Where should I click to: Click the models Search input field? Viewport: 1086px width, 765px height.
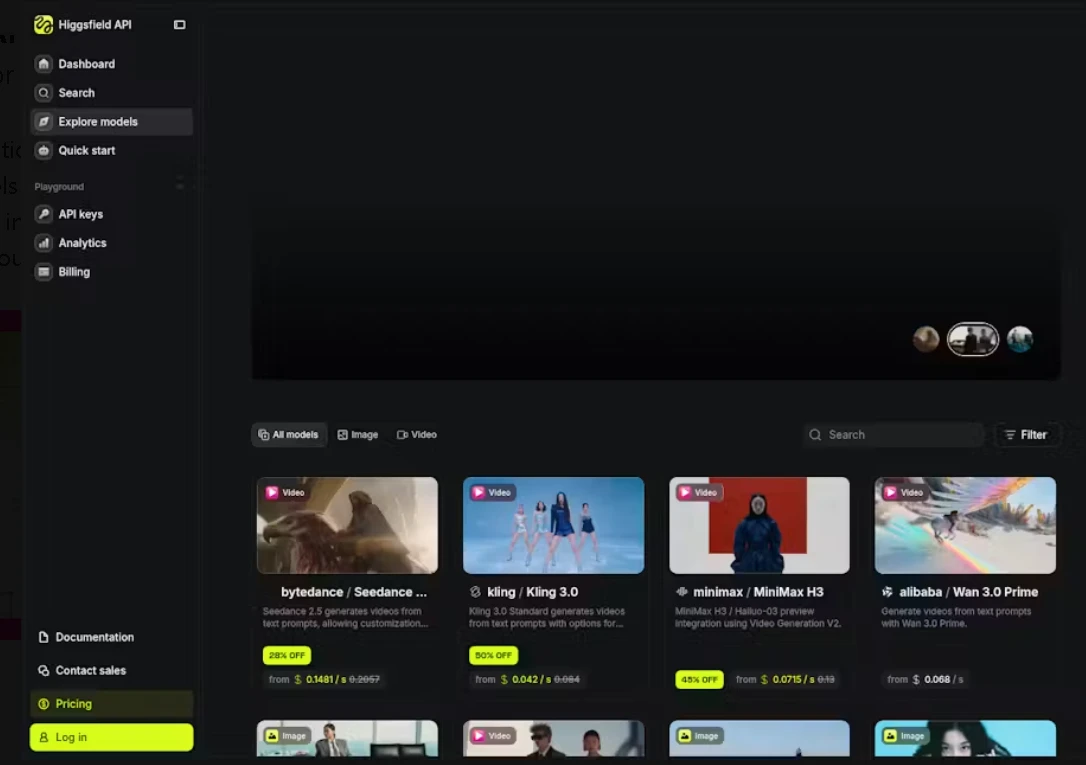coord(893,435)
